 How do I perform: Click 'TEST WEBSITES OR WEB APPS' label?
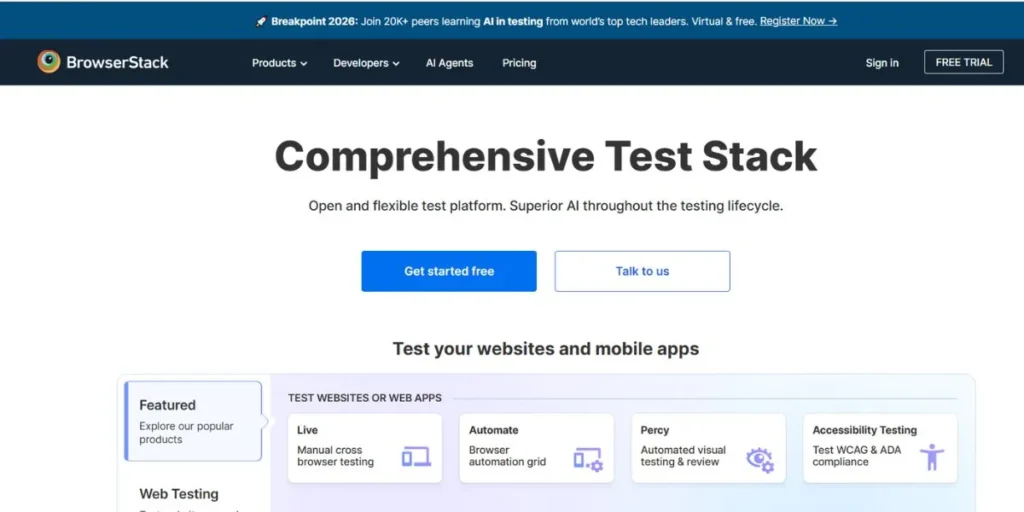pos(365,398)
